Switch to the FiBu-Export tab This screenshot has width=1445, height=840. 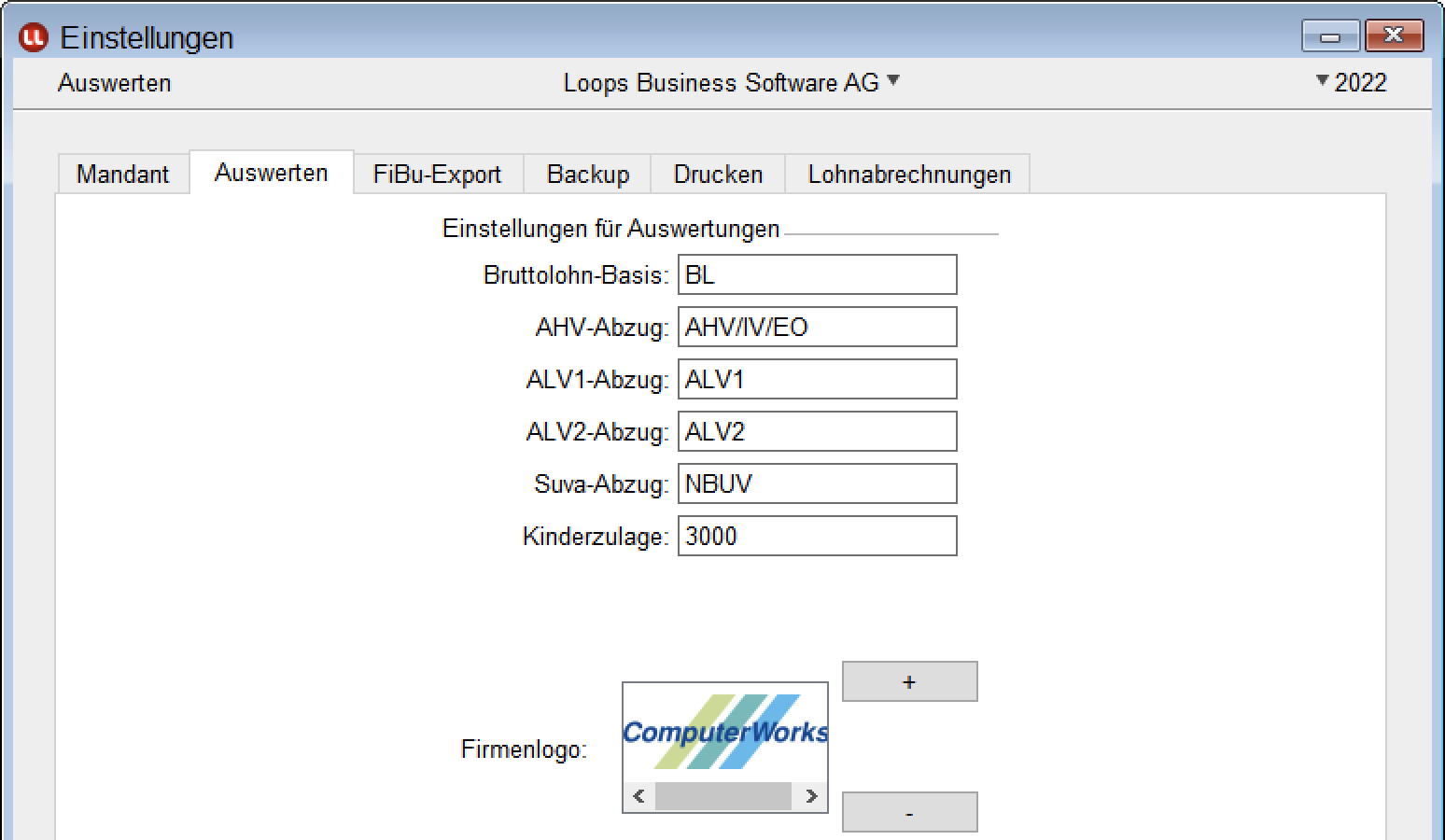tap(437, 174)
